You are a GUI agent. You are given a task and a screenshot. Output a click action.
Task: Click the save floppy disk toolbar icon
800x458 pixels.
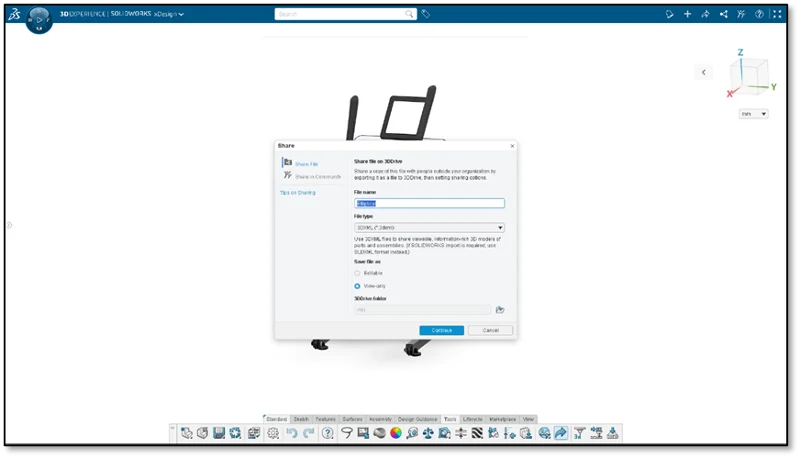tap(218, 433)
